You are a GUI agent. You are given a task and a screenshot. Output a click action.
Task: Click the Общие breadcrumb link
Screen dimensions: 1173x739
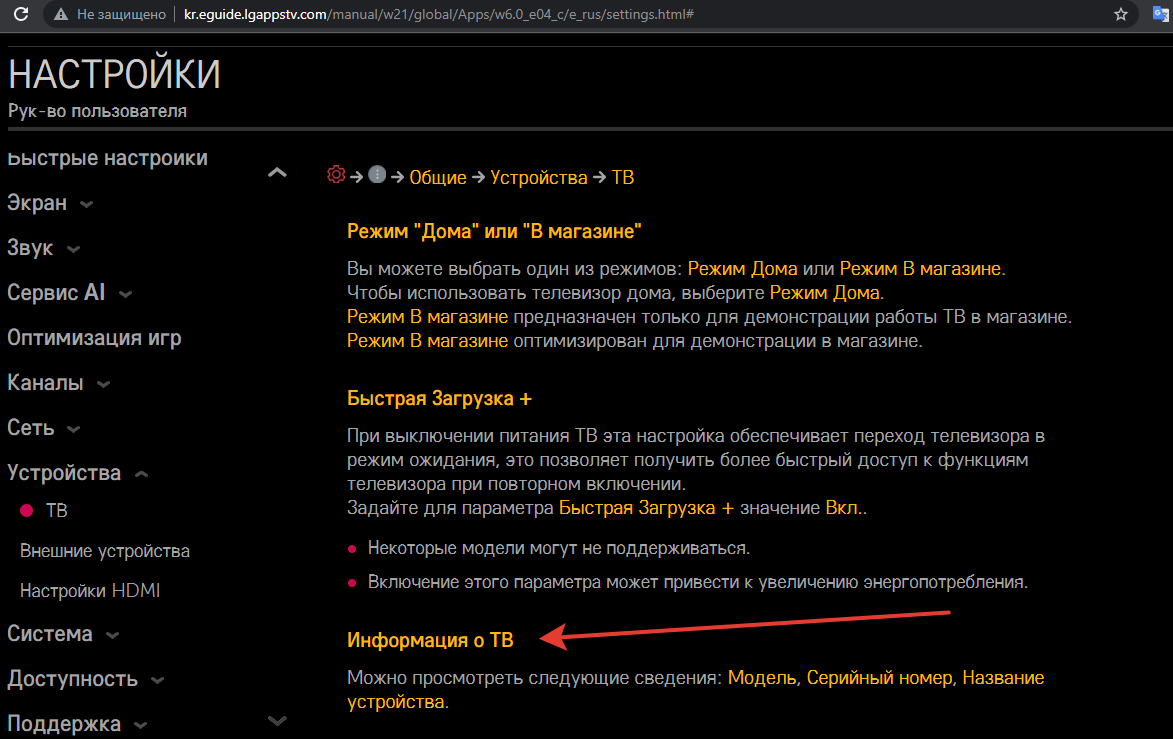coord(438,178)
